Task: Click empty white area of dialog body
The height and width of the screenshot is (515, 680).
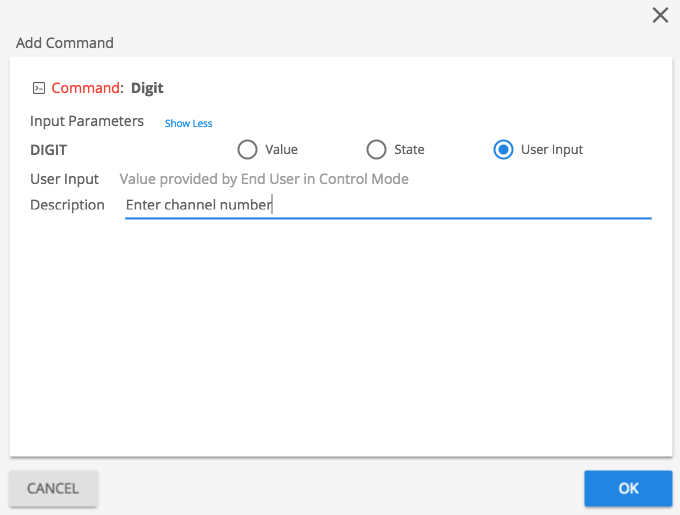Action: [340, 340]
